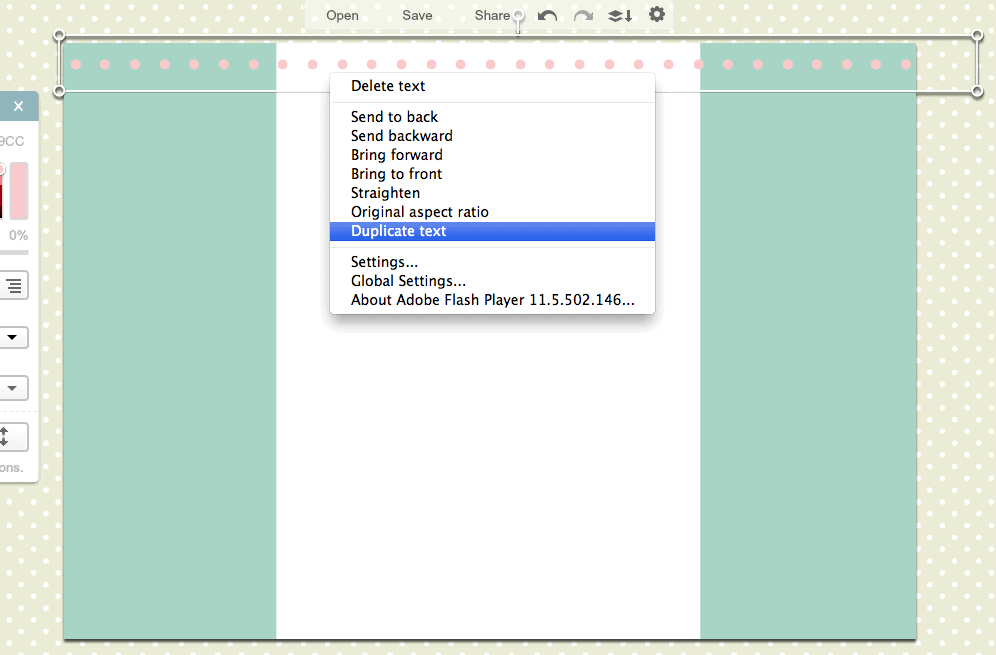Click the vertical arrows line-height button

click(x=5, y=437)
